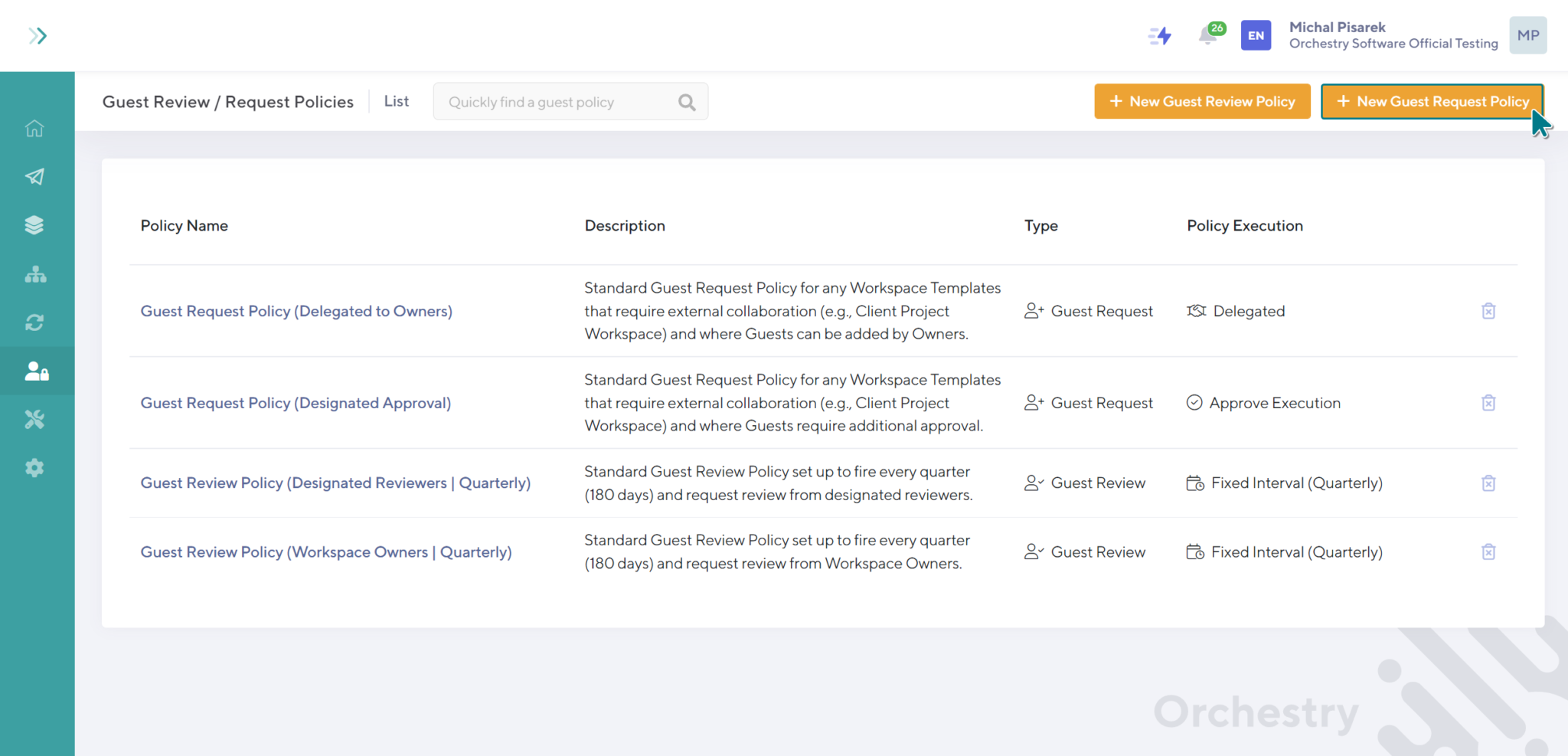Delete the Guest Request Policy (Delegated to Owners)

(x=1488, y=311)
